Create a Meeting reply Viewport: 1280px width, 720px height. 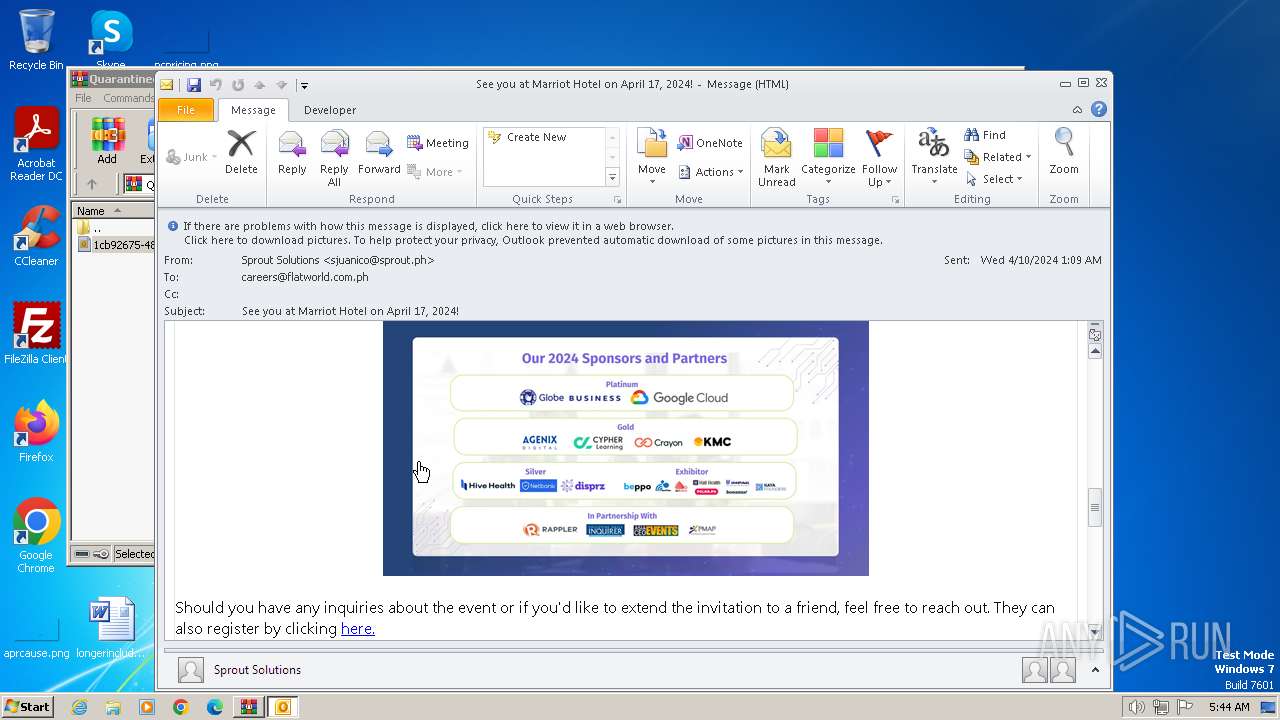tap(438, 143)
